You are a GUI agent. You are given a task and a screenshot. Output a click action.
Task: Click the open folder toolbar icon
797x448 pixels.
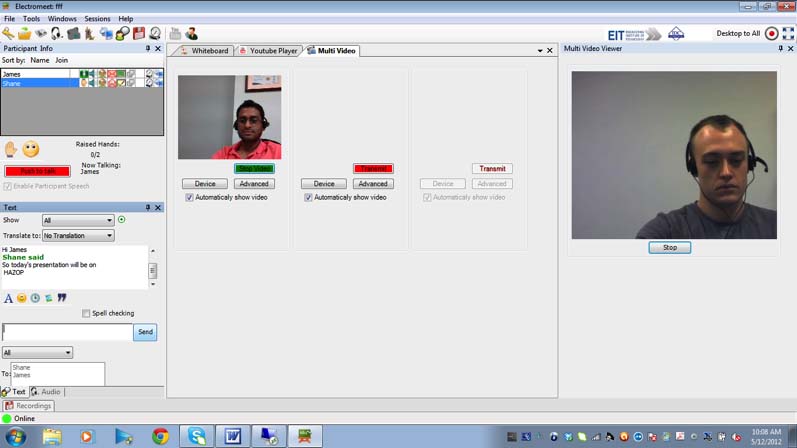click(x=24, y=34)
